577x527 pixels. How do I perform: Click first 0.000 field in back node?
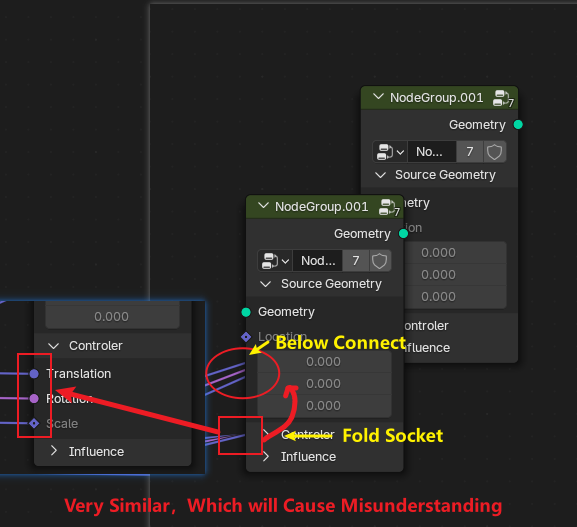click(455, 253)
